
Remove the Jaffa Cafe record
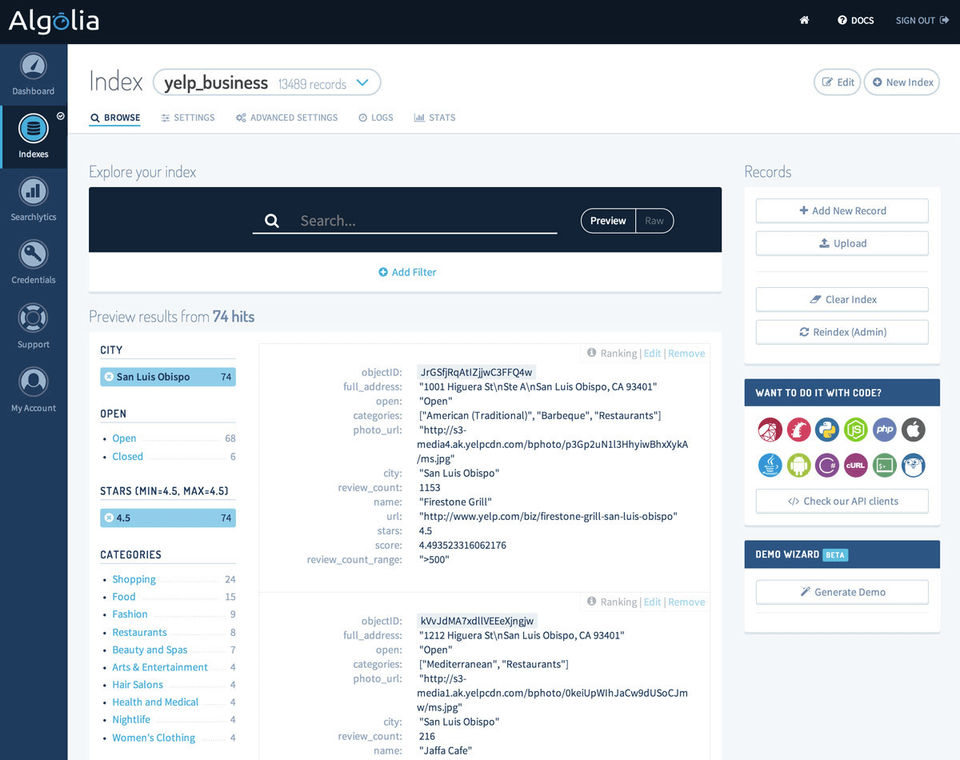[x=686, y=602]
